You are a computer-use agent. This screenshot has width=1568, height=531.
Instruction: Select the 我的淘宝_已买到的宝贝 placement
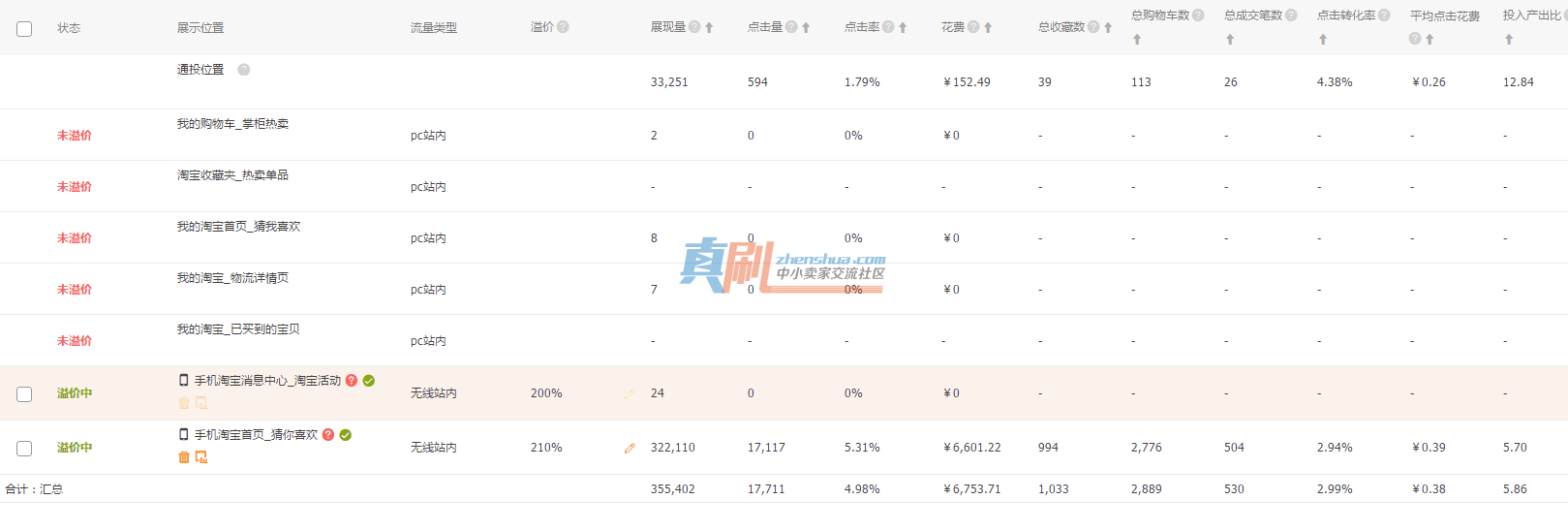point(238,329)
